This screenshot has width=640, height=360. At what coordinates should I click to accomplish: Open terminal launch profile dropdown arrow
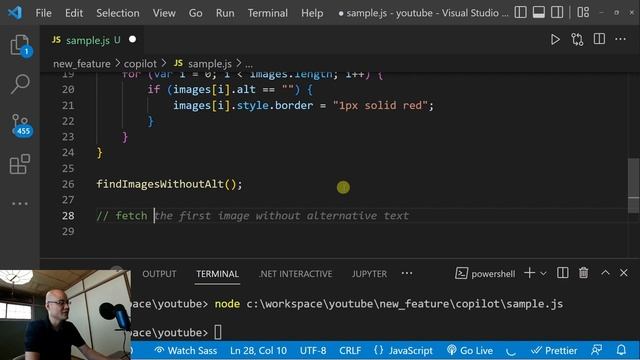click(543, 273)
